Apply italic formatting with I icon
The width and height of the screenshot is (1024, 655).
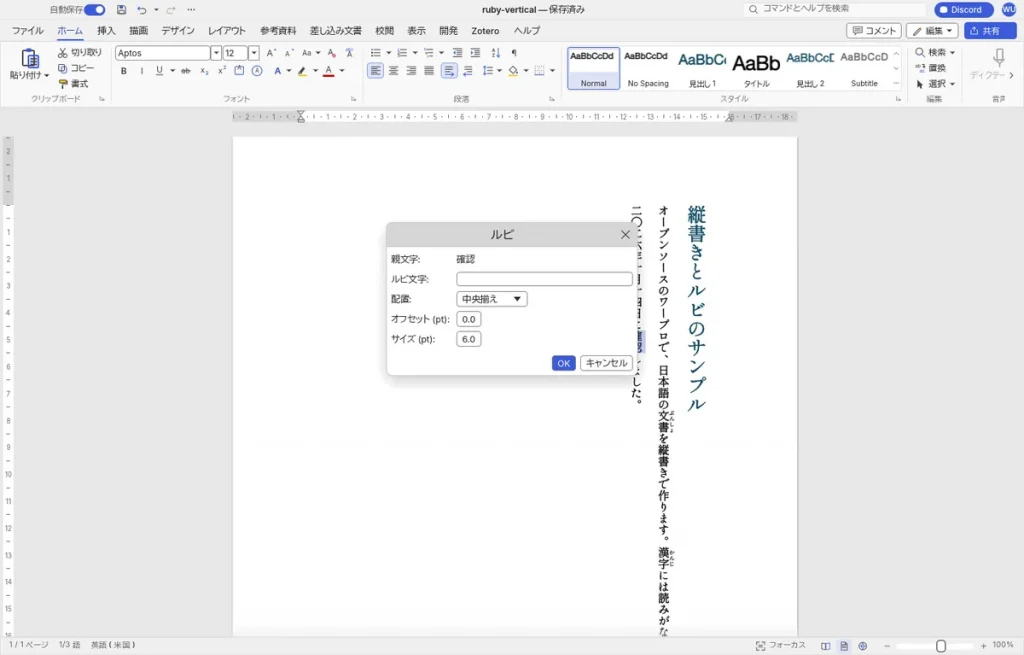click(142, 71)
